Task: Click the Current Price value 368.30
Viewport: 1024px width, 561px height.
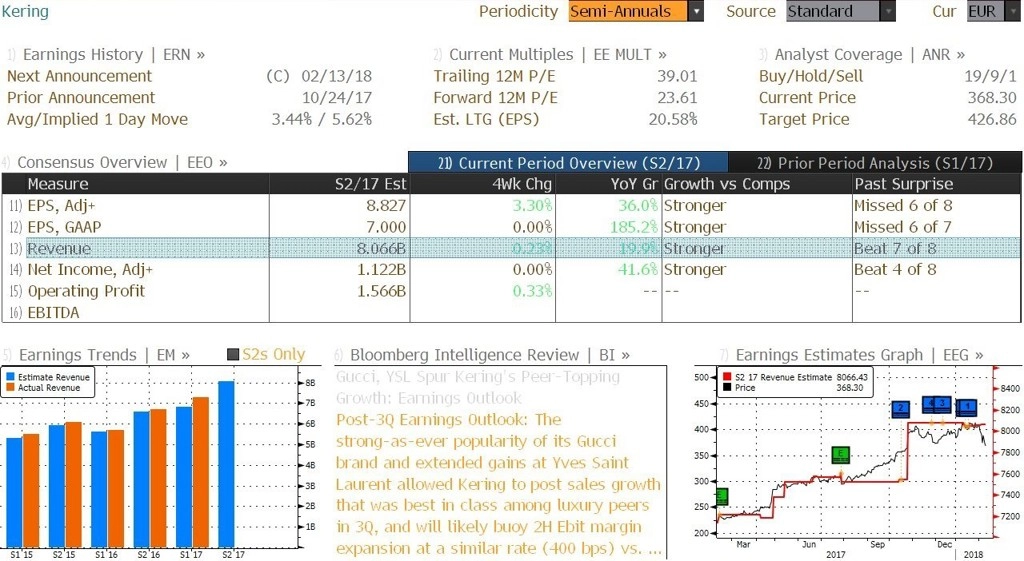Action: [991, 97]
